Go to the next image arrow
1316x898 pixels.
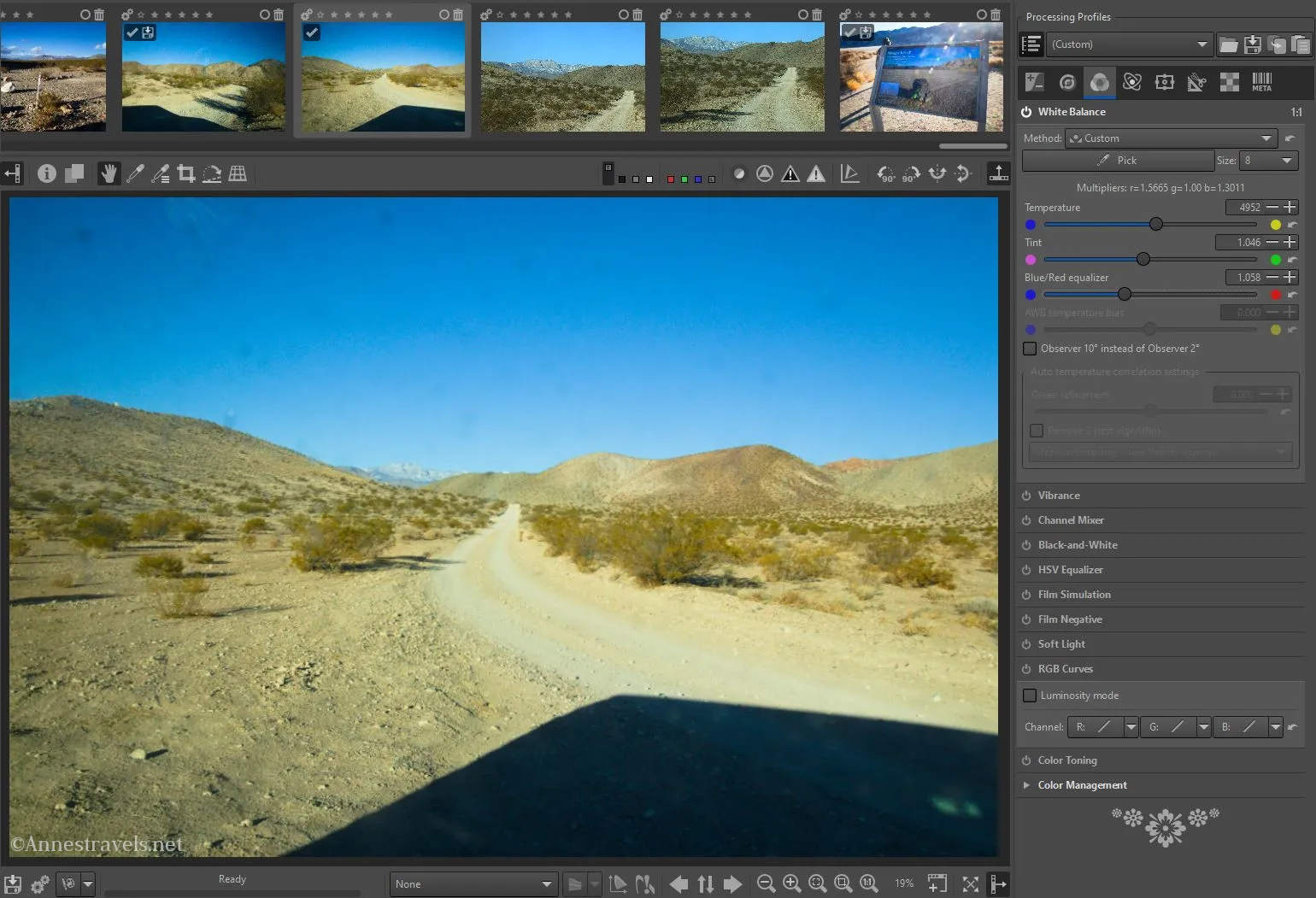click(732, 883)
